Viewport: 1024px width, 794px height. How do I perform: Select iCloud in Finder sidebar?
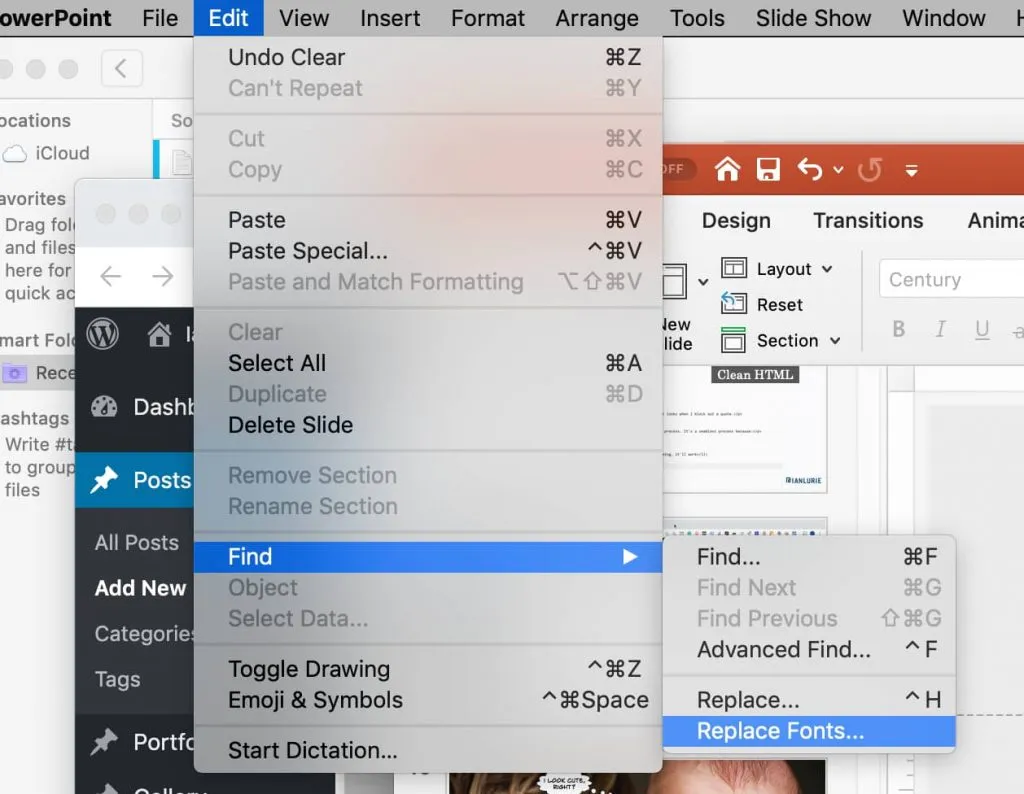[x=62, y=153]
